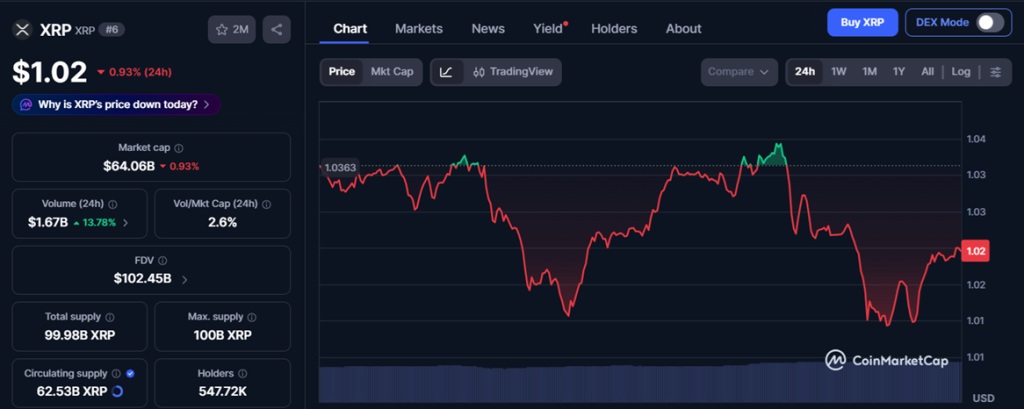
Task: Click the USD currency label on chart axis
Action: tap(983, 399)
